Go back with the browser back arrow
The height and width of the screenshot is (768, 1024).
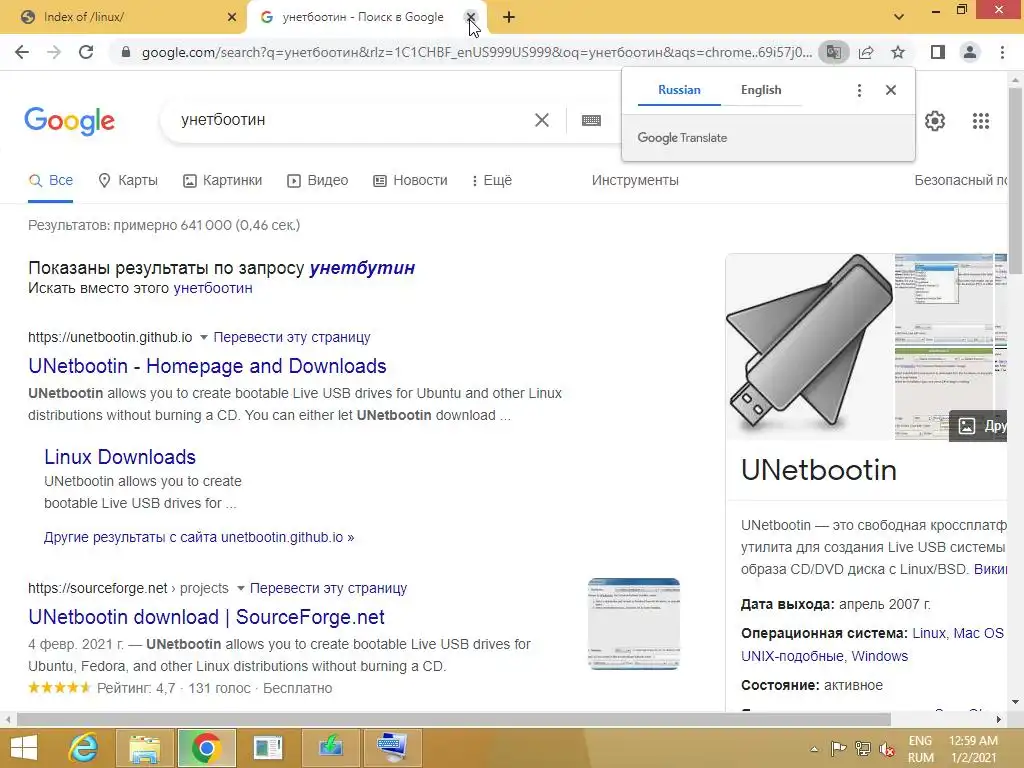coord(22,52)
